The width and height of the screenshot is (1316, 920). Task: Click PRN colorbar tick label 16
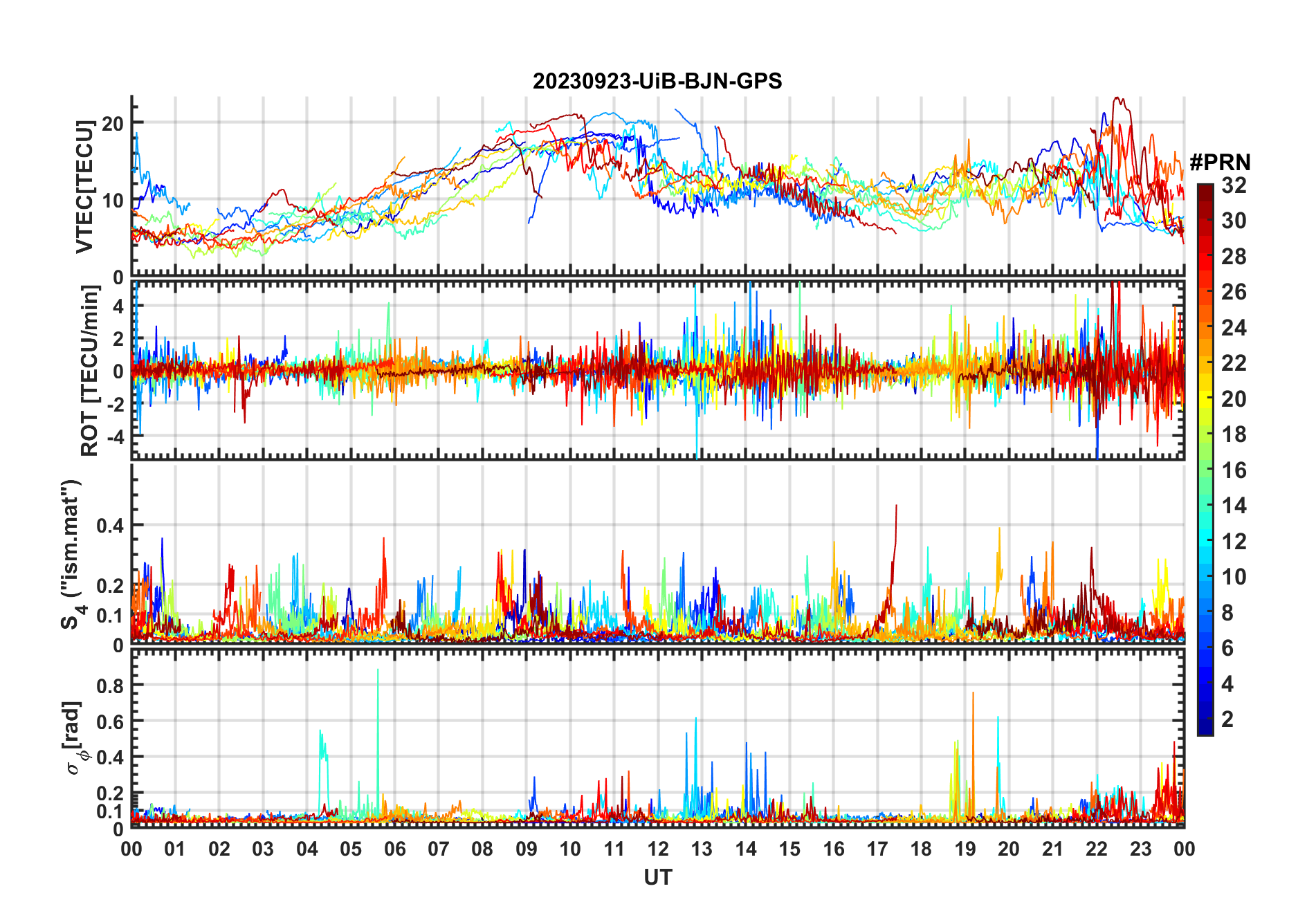click(x=1234, y=470)
